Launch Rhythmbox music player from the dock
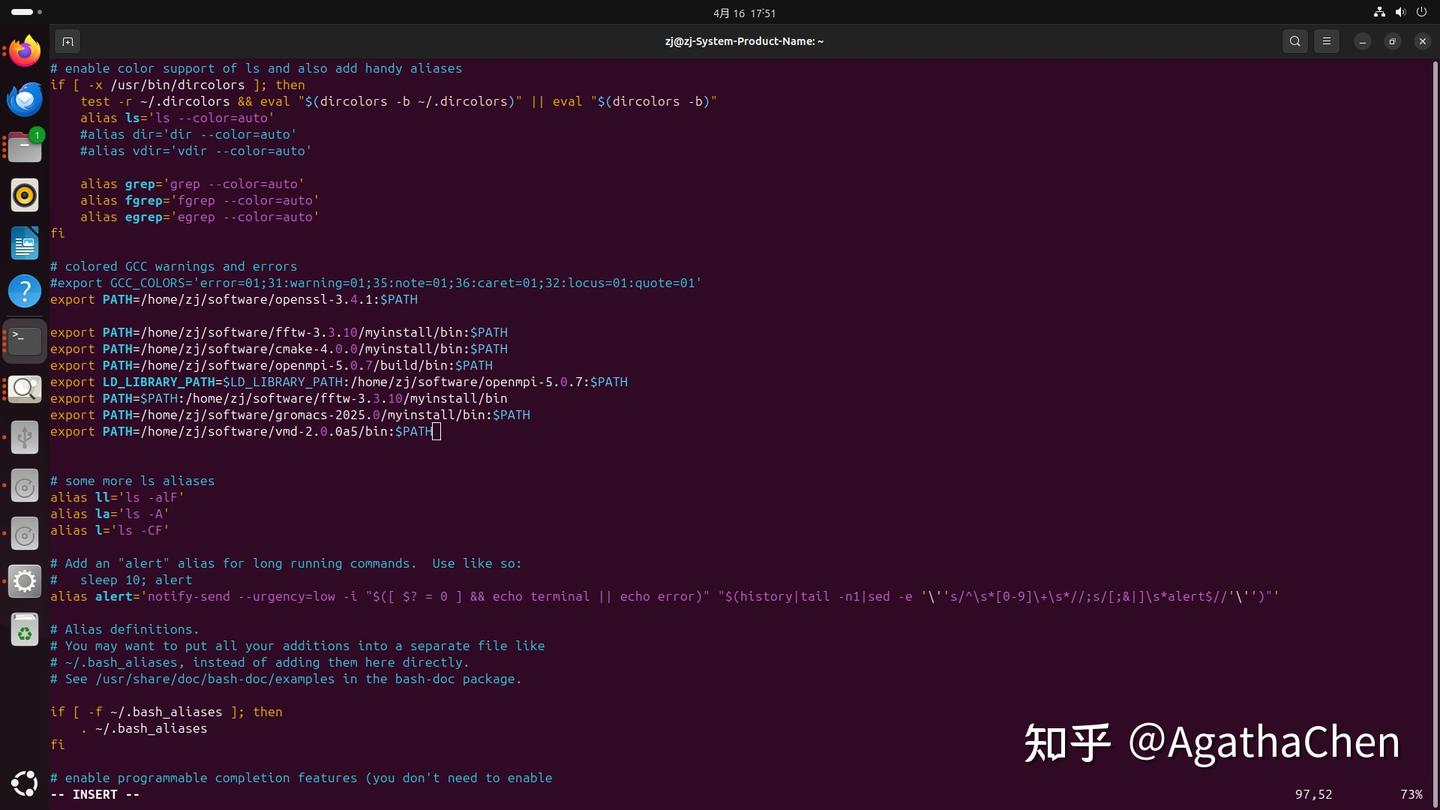 tap(24, 195)
